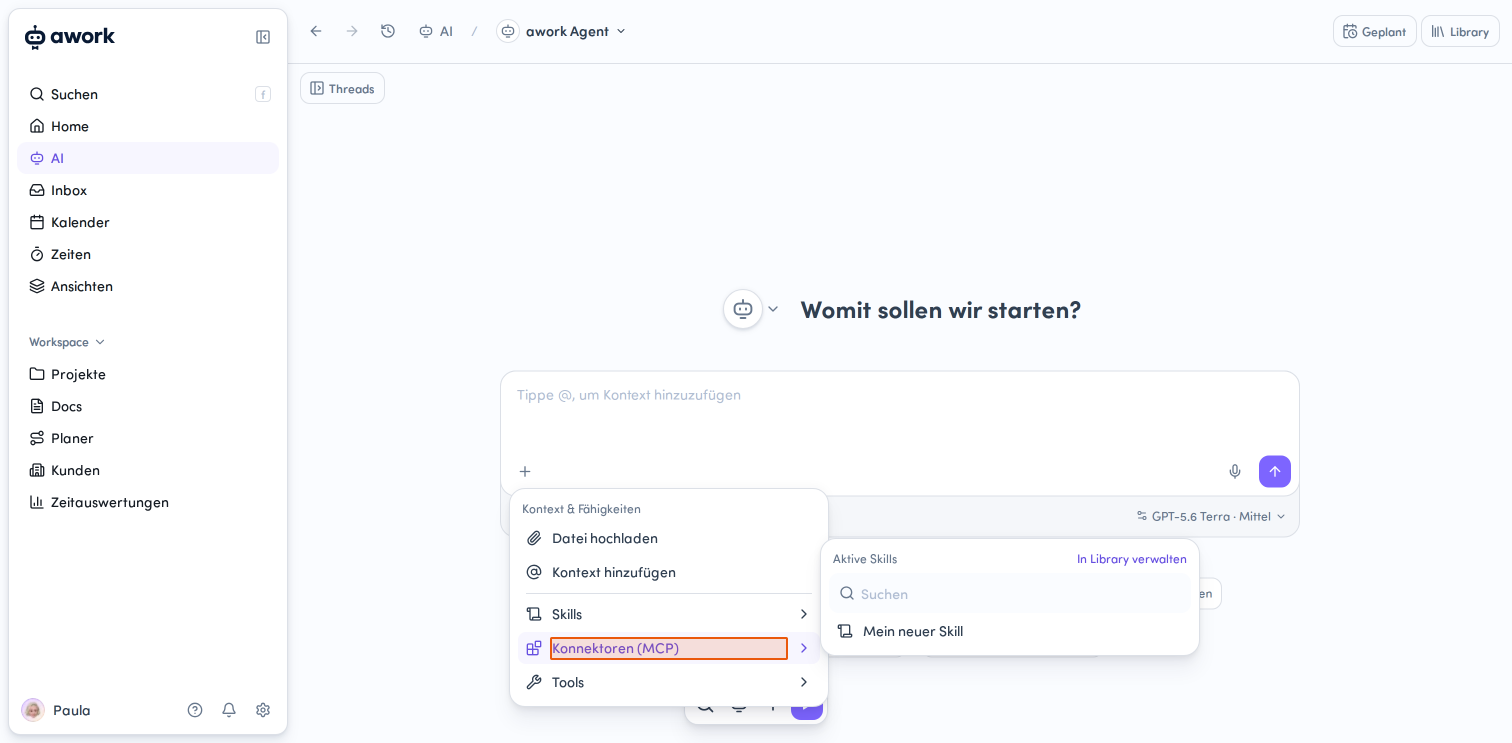Open Kunden in the Workspace section

[148, 470]
